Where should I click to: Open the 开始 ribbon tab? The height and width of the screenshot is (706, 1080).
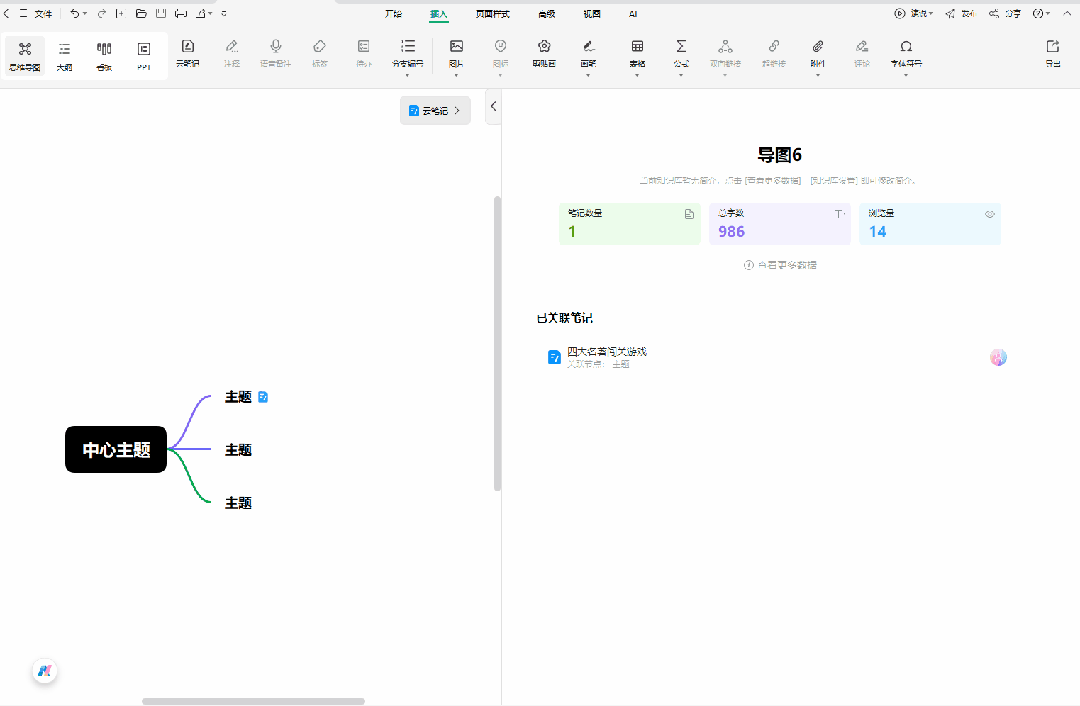(393, 14)
